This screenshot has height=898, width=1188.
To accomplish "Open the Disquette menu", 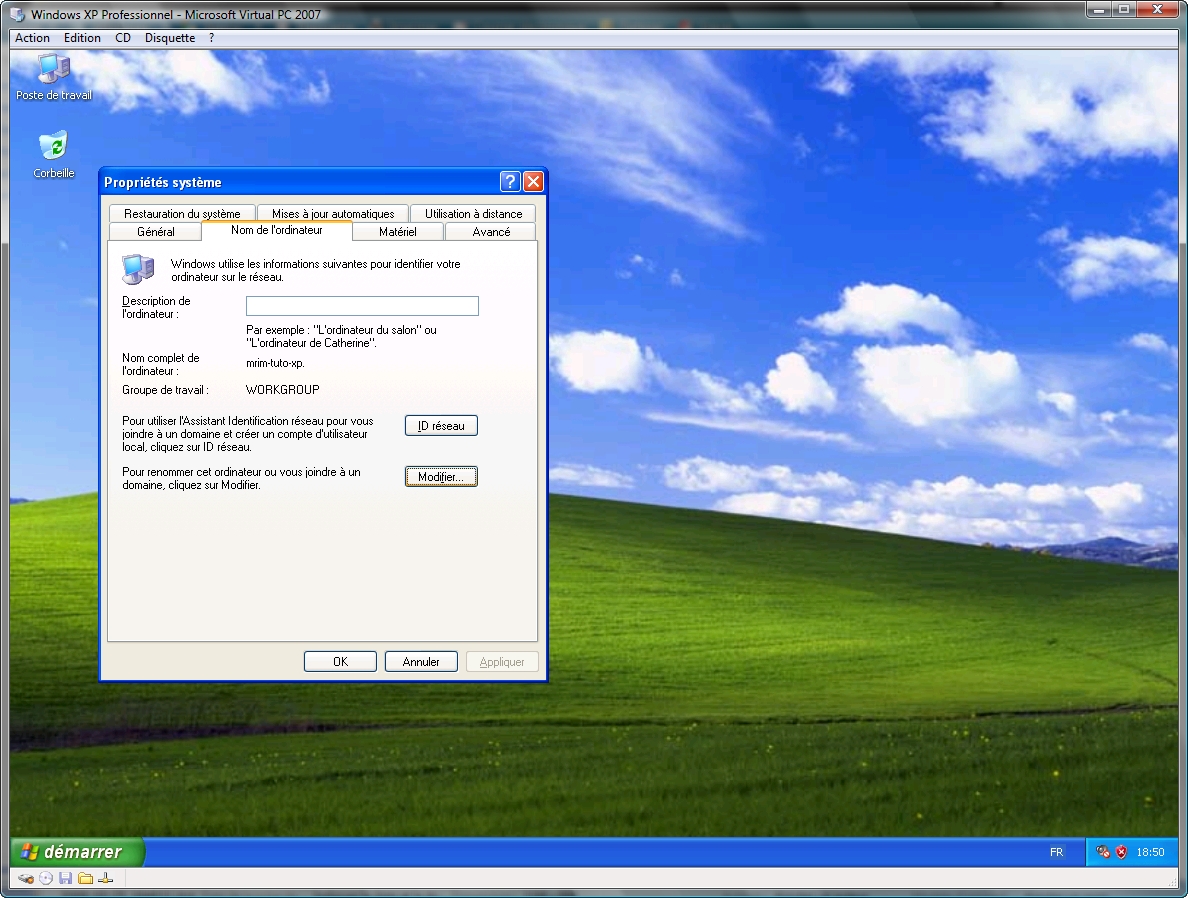I will [170, 38].
